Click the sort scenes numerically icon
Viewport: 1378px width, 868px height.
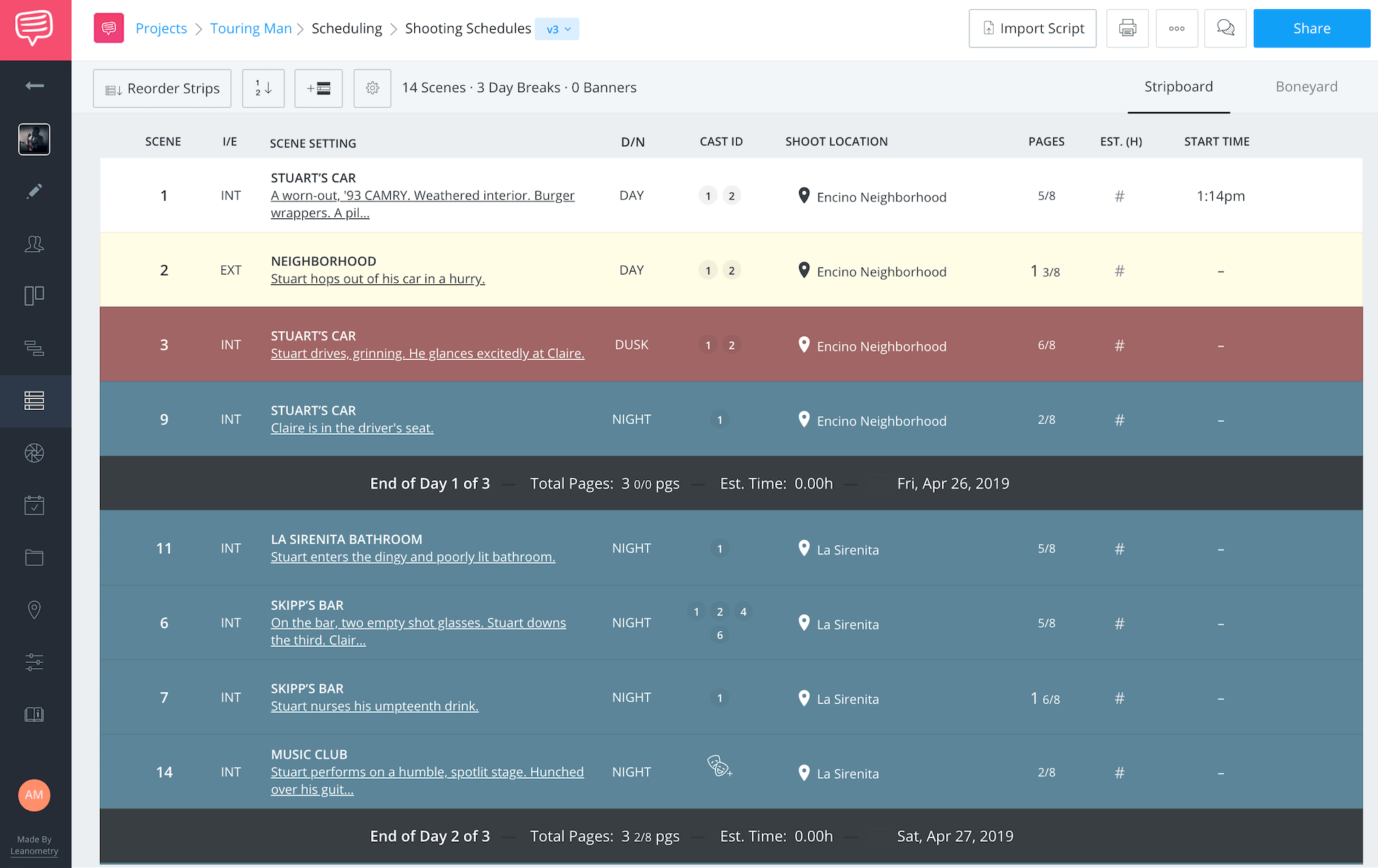coord(263,88)
